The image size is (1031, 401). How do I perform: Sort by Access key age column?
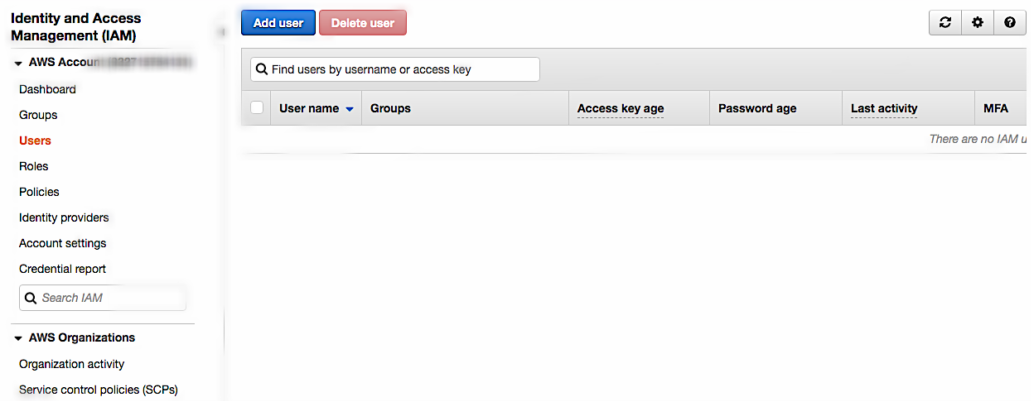620,108
